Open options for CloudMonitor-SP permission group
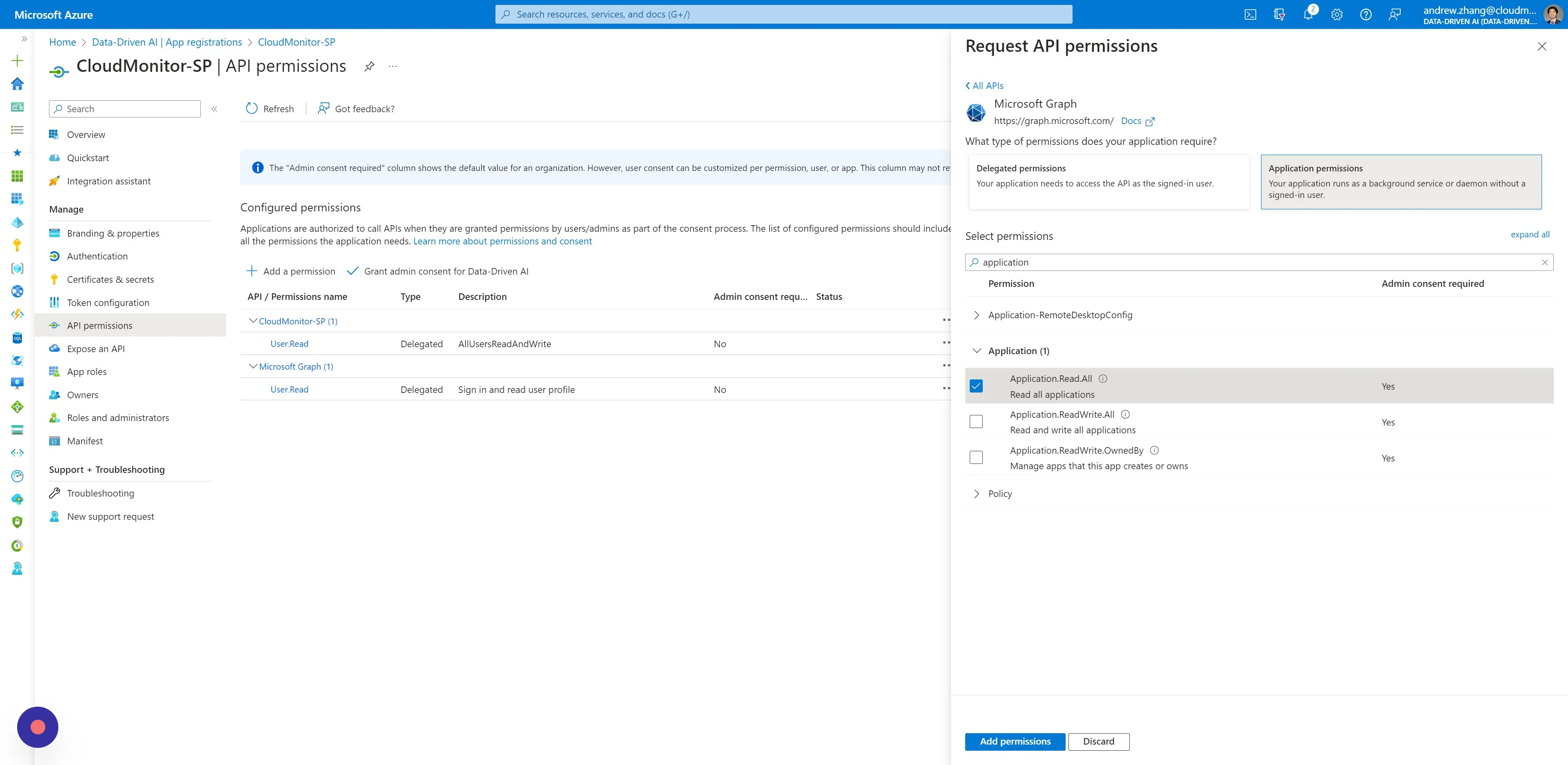 (946, 320)
